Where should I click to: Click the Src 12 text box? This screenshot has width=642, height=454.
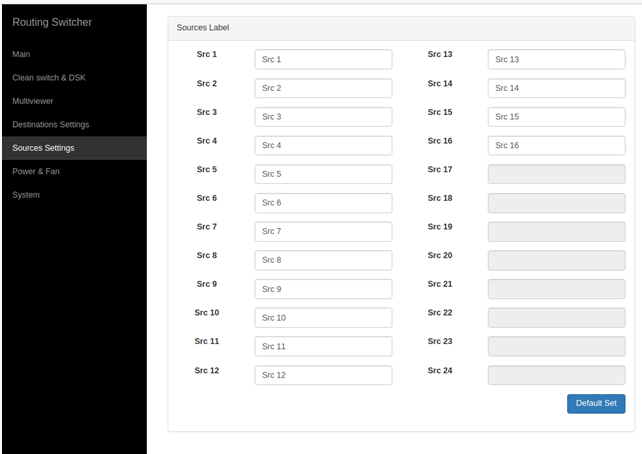(x=323, y=375)
